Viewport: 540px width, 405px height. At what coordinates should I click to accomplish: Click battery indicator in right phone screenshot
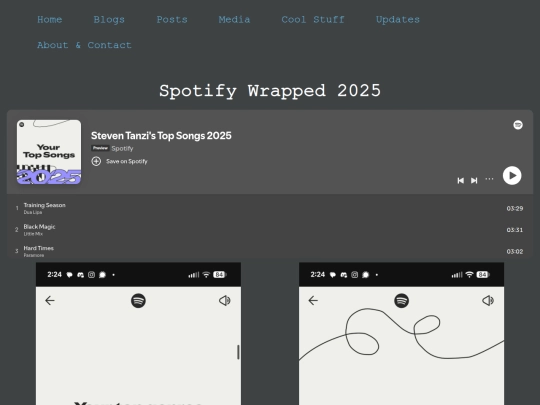pyautogui.click(x=482, y=274)
